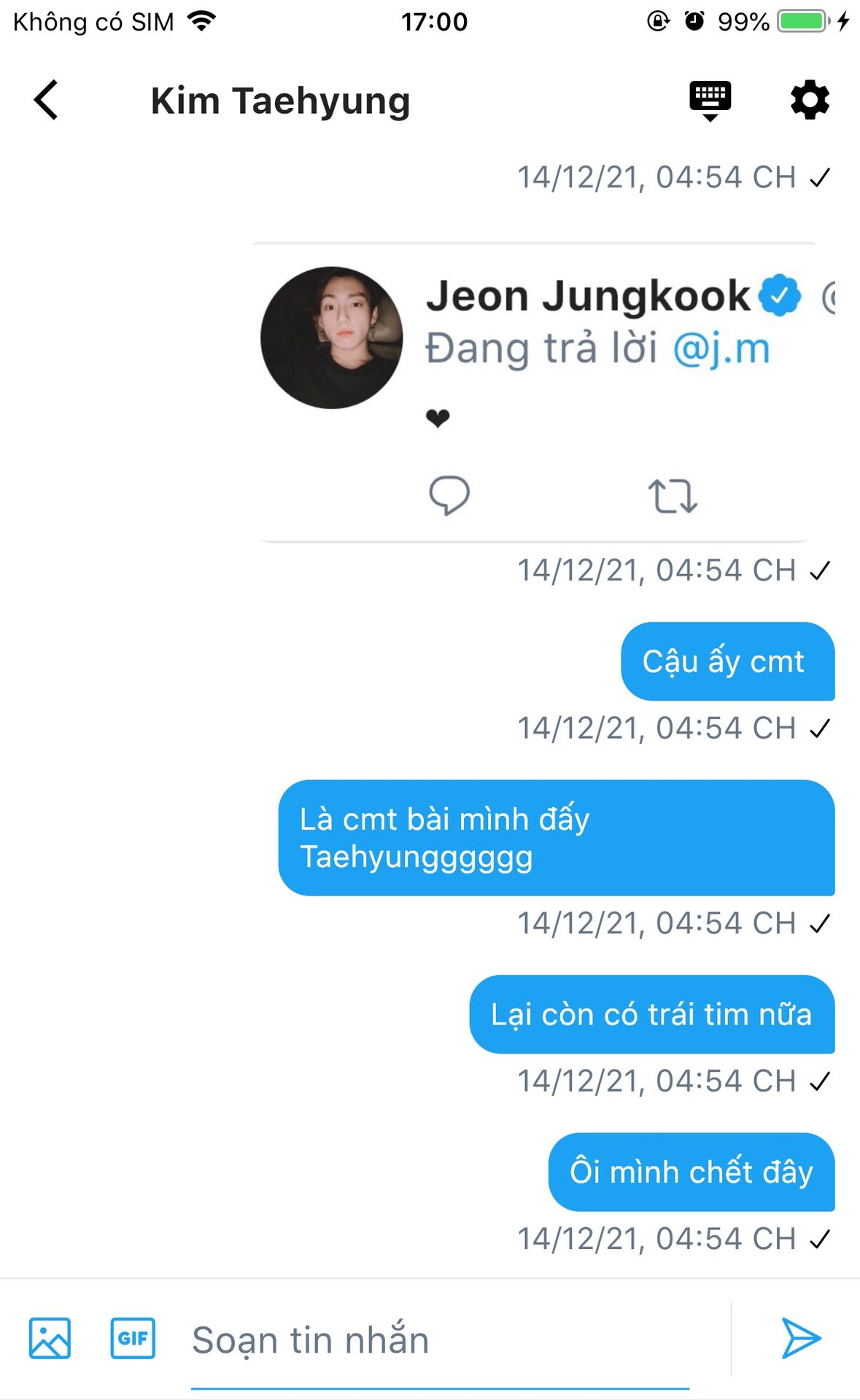Viewport: 860px width, 1400px height.
Task: Tap Jeon Jungkook's profile picture
Action: (332, 338)
